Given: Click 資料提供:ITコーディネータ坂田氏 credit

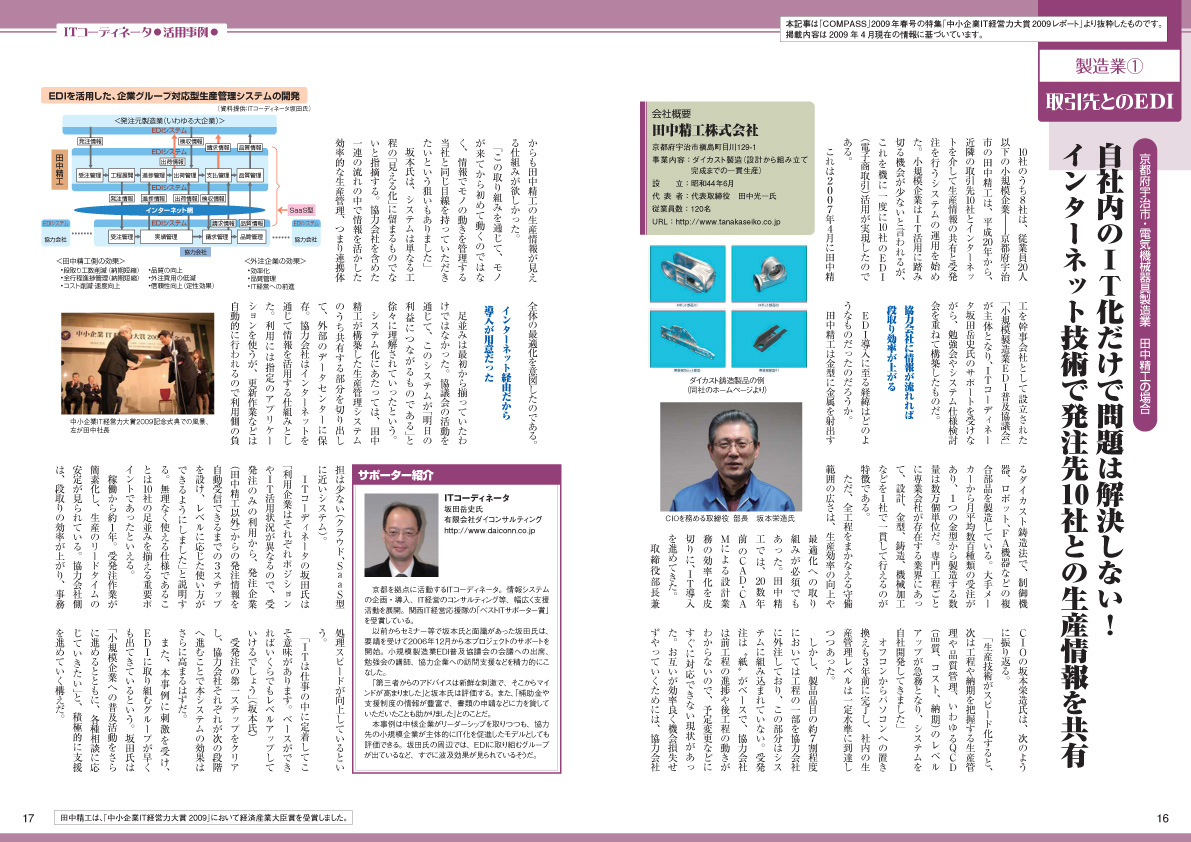Looking at the screenshot, I should click(x=264, y=109).
